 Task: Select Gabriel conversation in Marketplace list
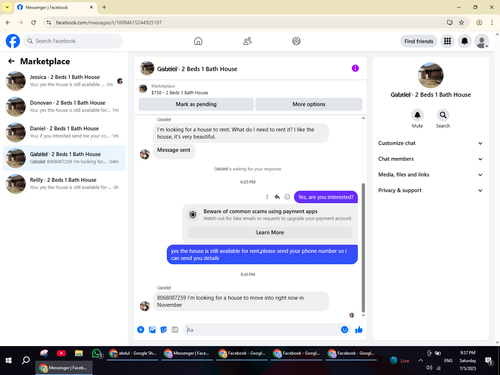tap(64, 158)
